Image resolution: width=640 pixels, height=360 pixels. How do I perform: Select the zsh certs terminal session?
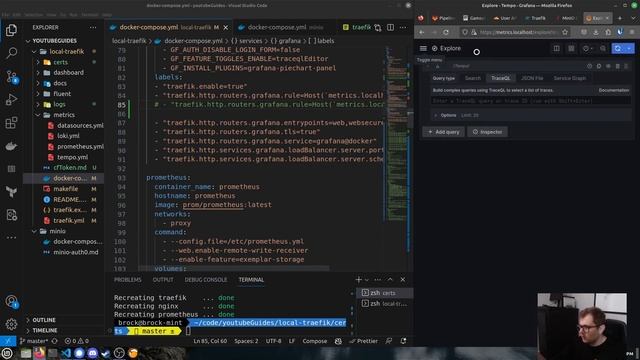pos(384,293)
